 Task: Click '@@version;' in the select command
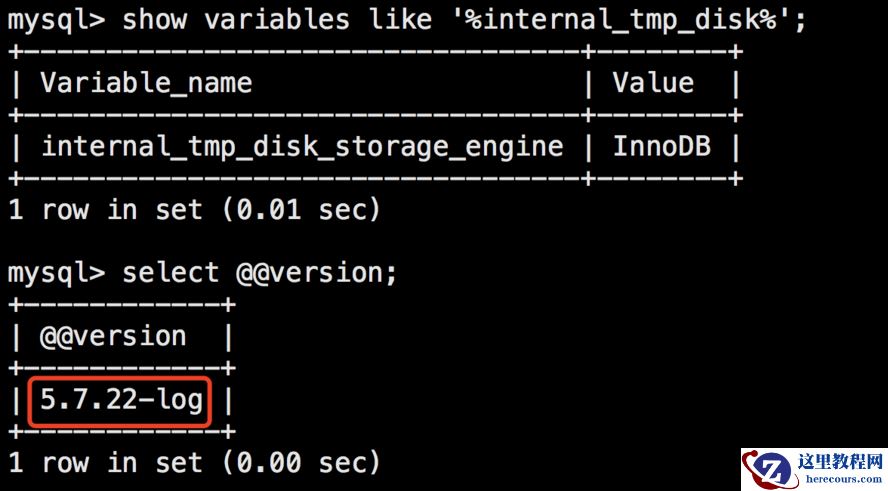(x=318, y=273)
